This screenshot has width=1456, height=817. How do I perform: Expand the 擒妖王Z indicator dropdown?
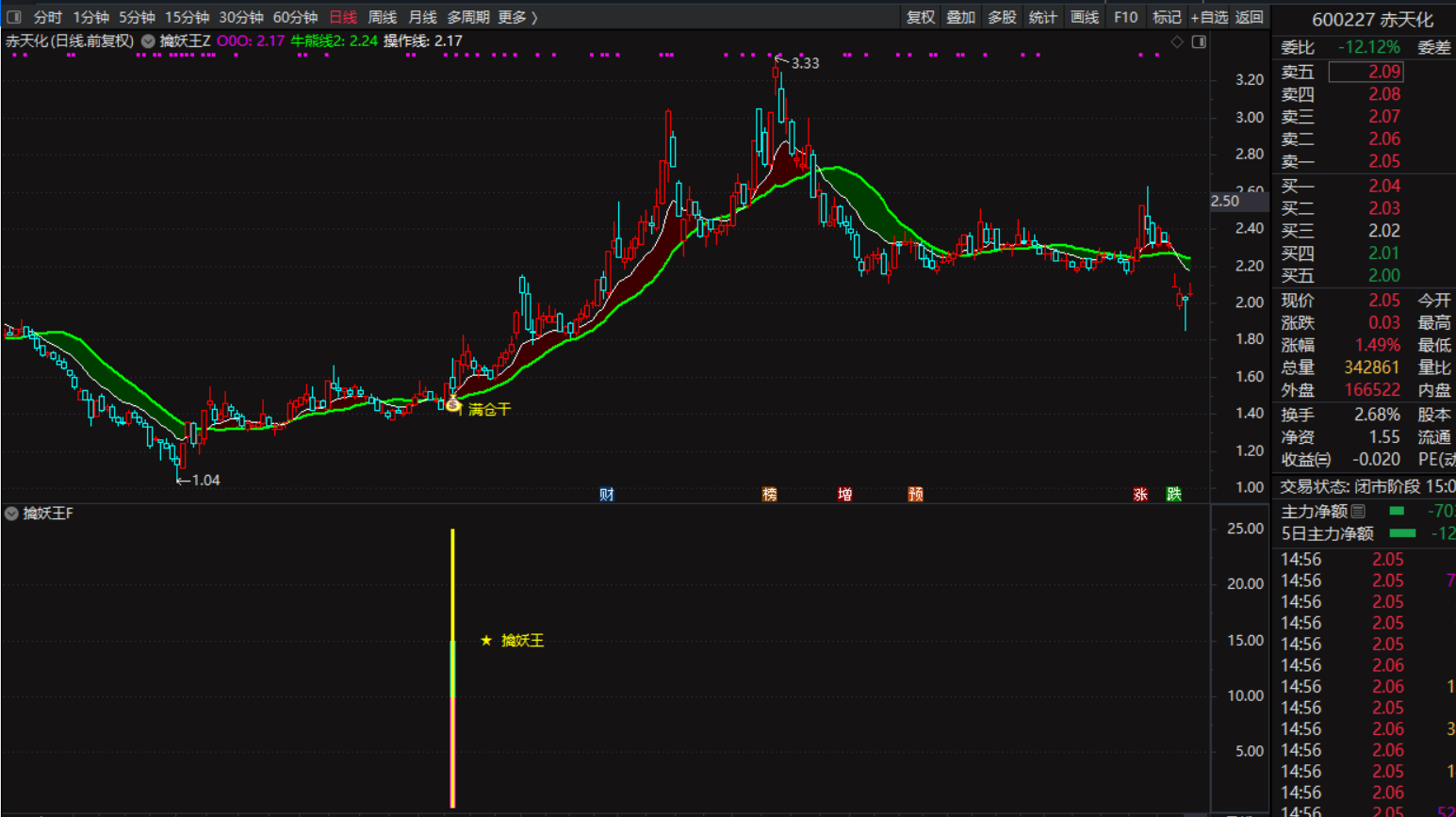pyautogui.click(x=148, y=41)
